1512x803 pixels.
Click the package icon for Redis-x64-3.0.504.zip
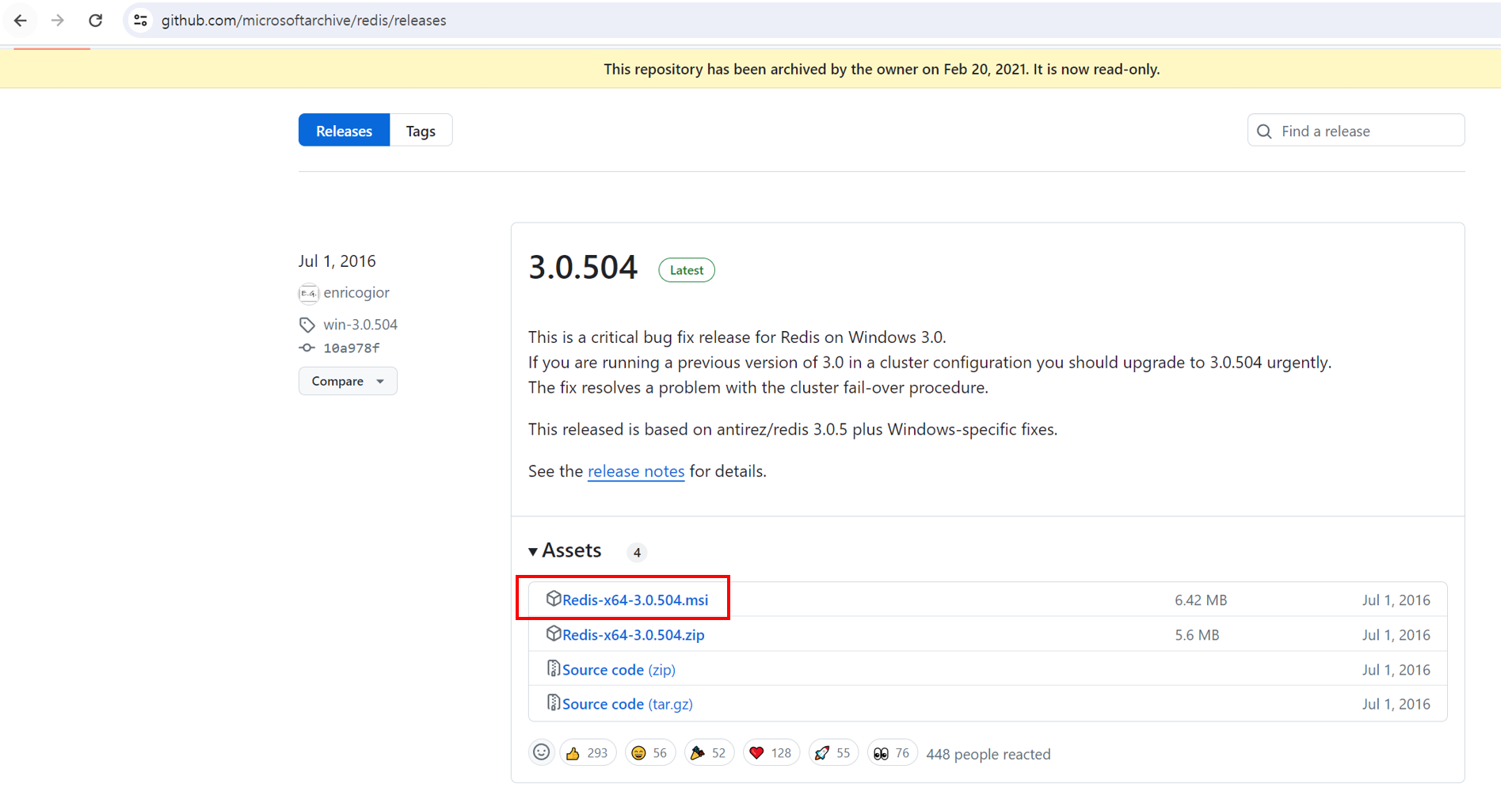click(x=554, y=634)
